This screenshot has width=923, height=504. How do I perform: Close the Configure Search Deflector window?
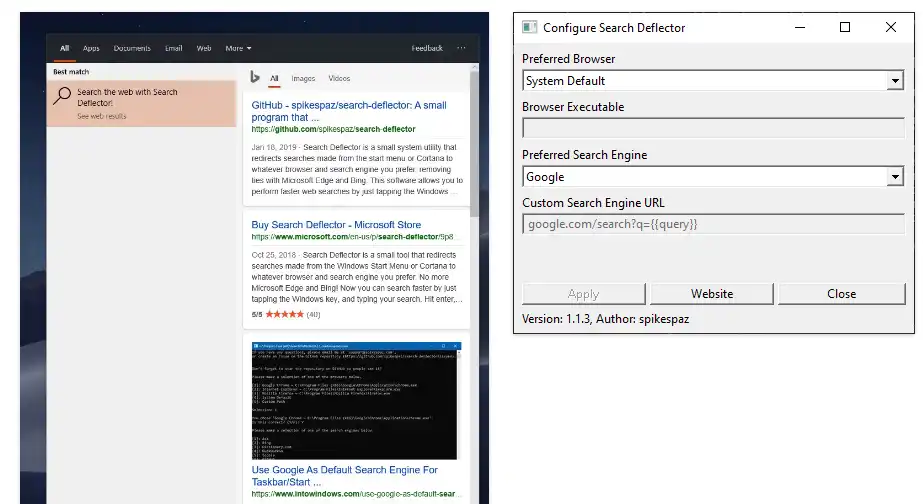pyautogui.click(x=891, y=27)
